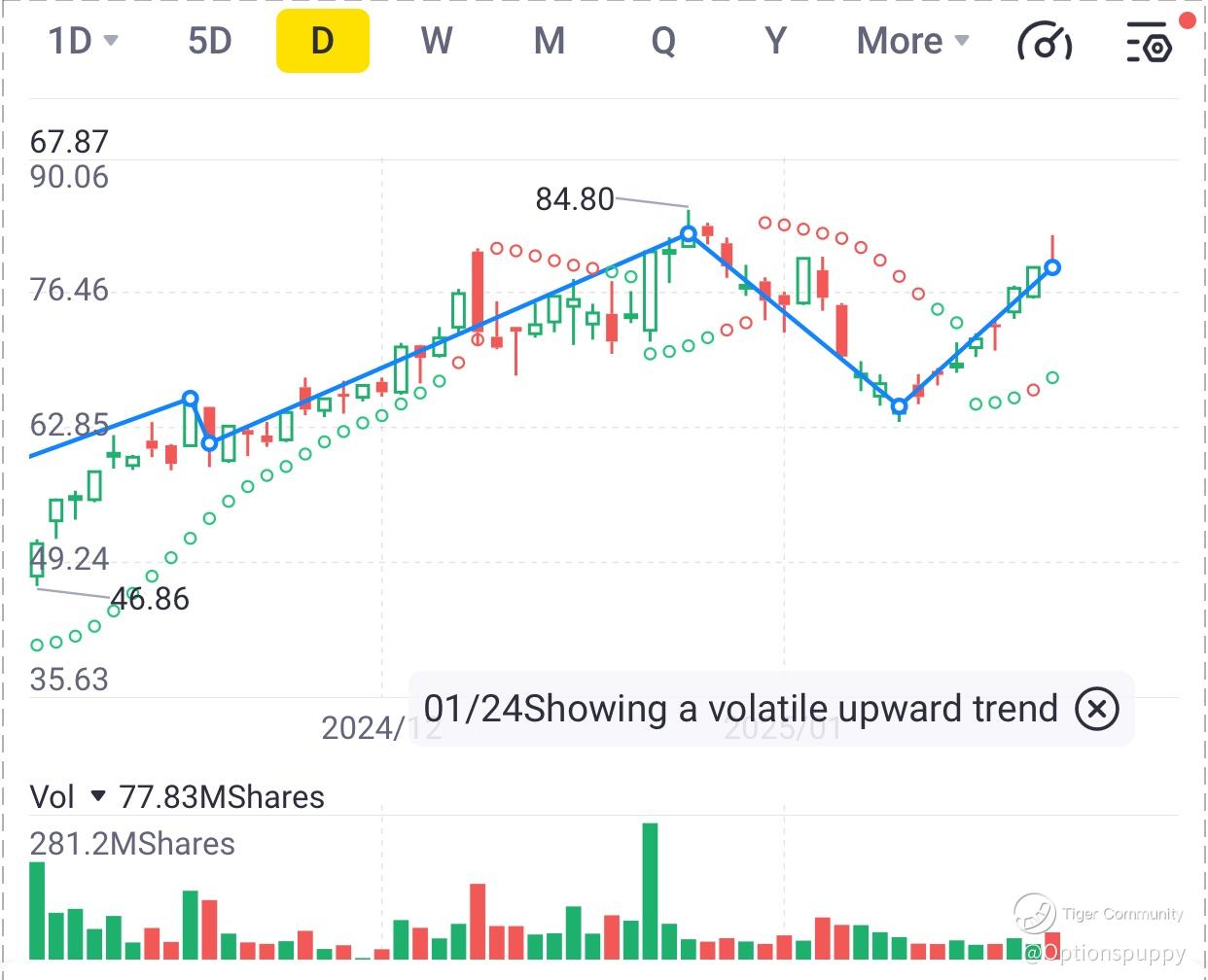Click the trend line low point in January
The image size is (1208, 980).
(x=900, y=406)
